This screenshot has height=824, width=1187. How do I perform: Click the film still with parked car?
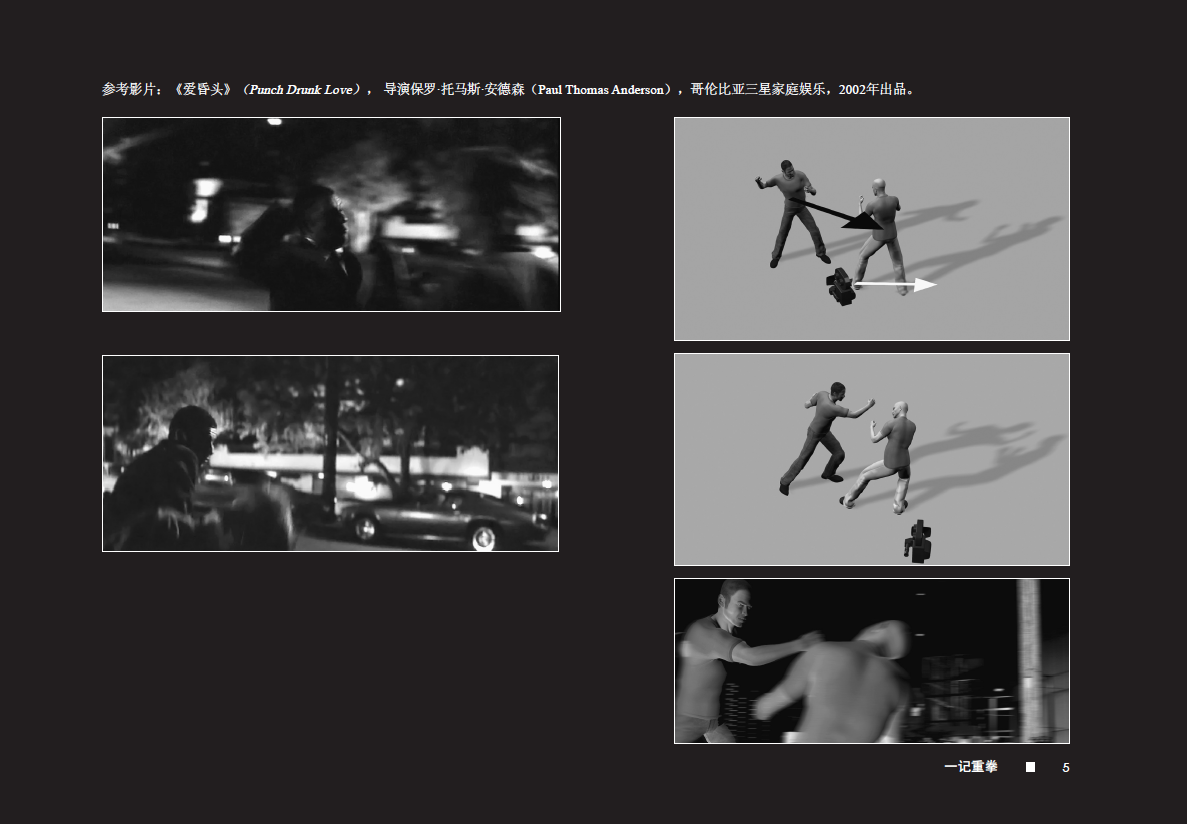[x=331, y=454]
